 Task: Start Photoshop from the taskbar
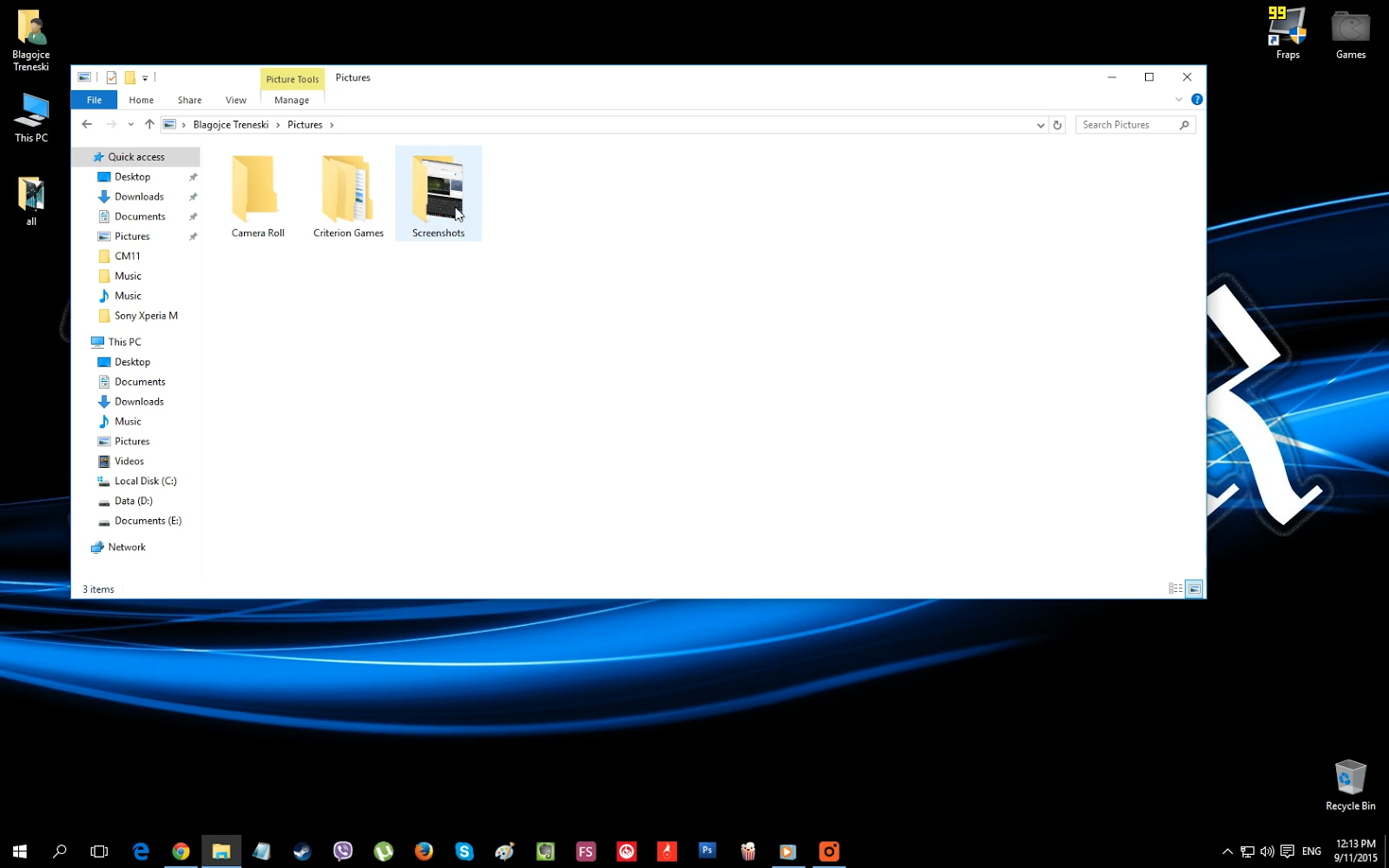(708, 851)
